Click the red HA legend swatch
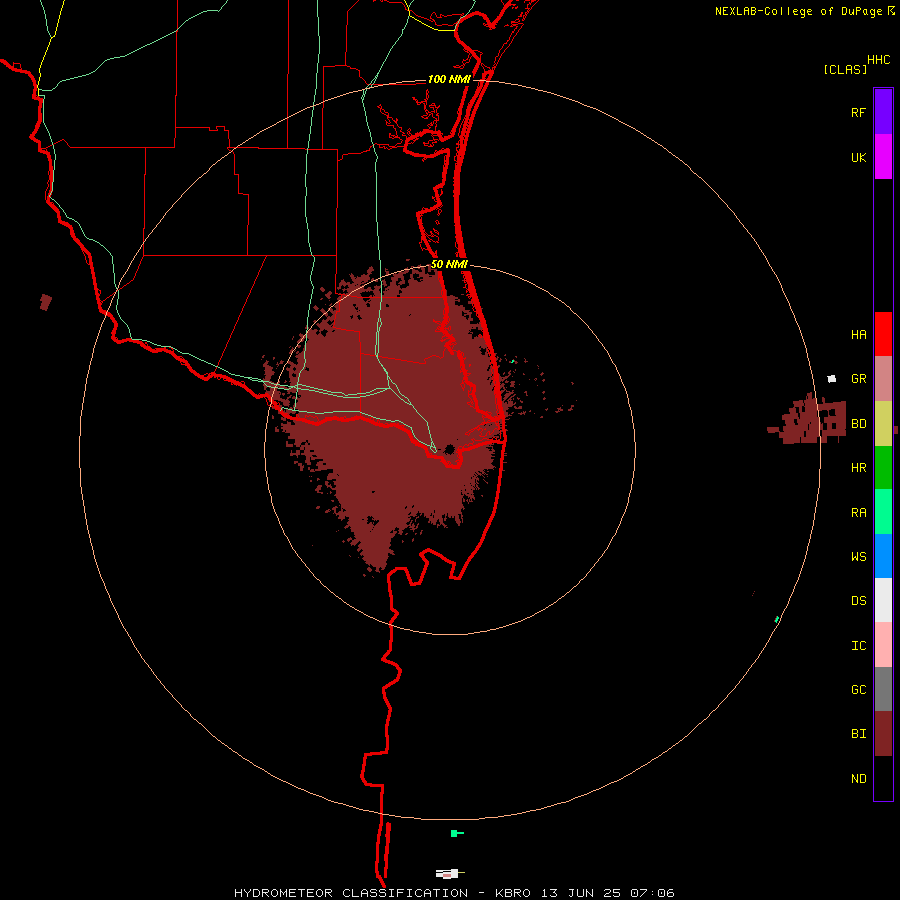900x900 pixels. (x=883, y=334)
